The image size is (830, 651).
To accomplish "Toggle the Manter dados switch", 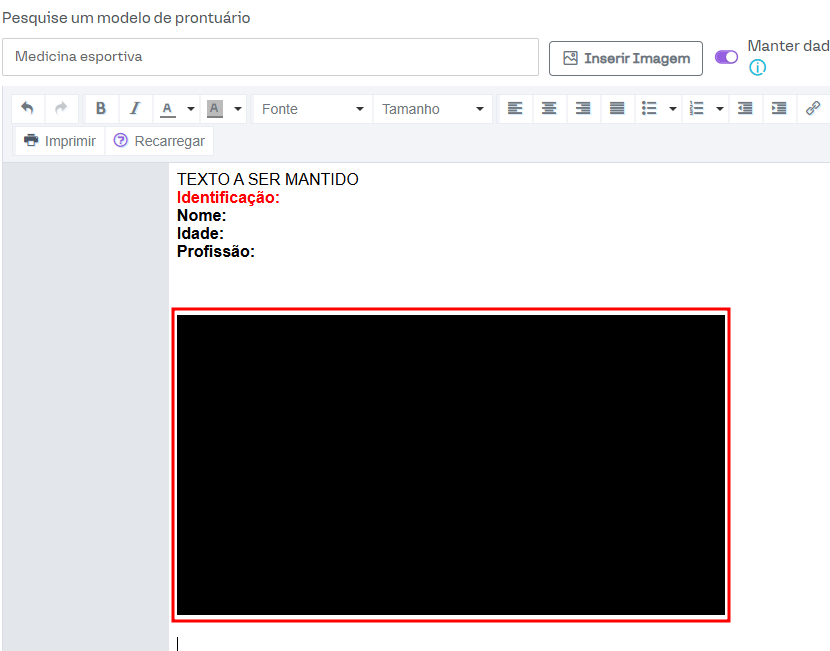I will pyautogui.click(x=726, y=57).
